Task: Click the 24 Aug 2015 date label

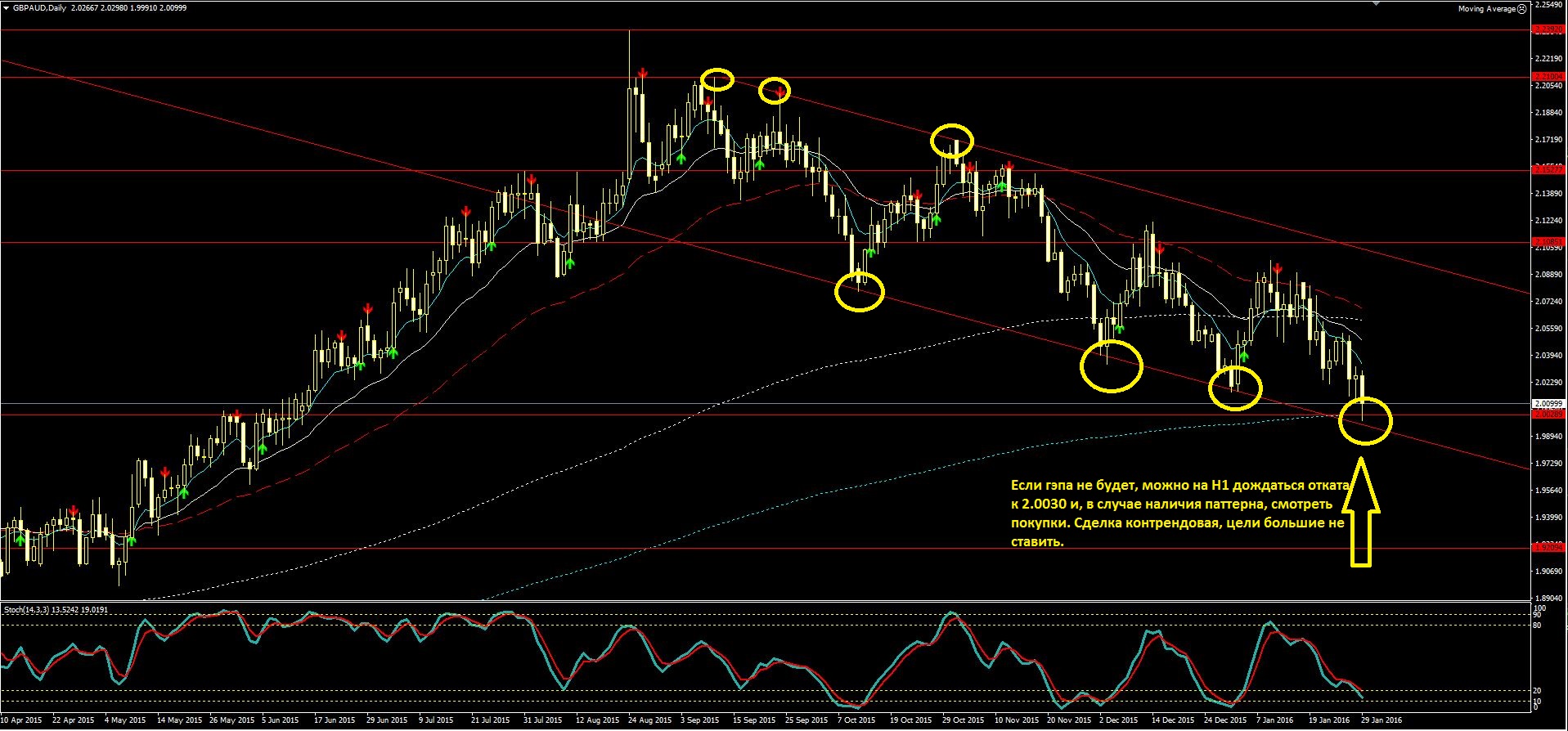Action: click(649, 720)
